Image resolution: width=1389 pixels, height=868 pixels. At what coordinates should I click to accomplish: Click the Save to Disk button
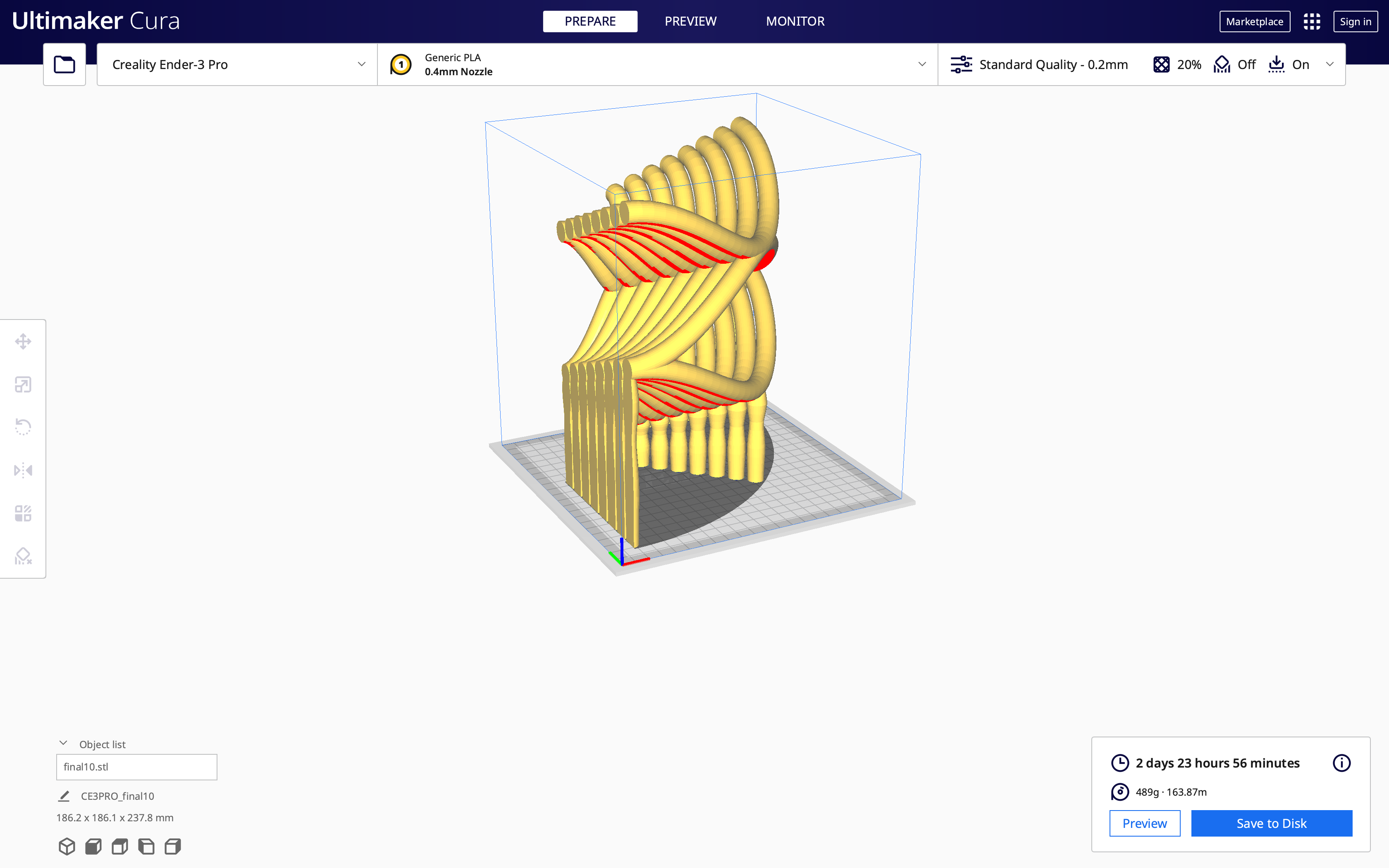(x=1271, y=823)
